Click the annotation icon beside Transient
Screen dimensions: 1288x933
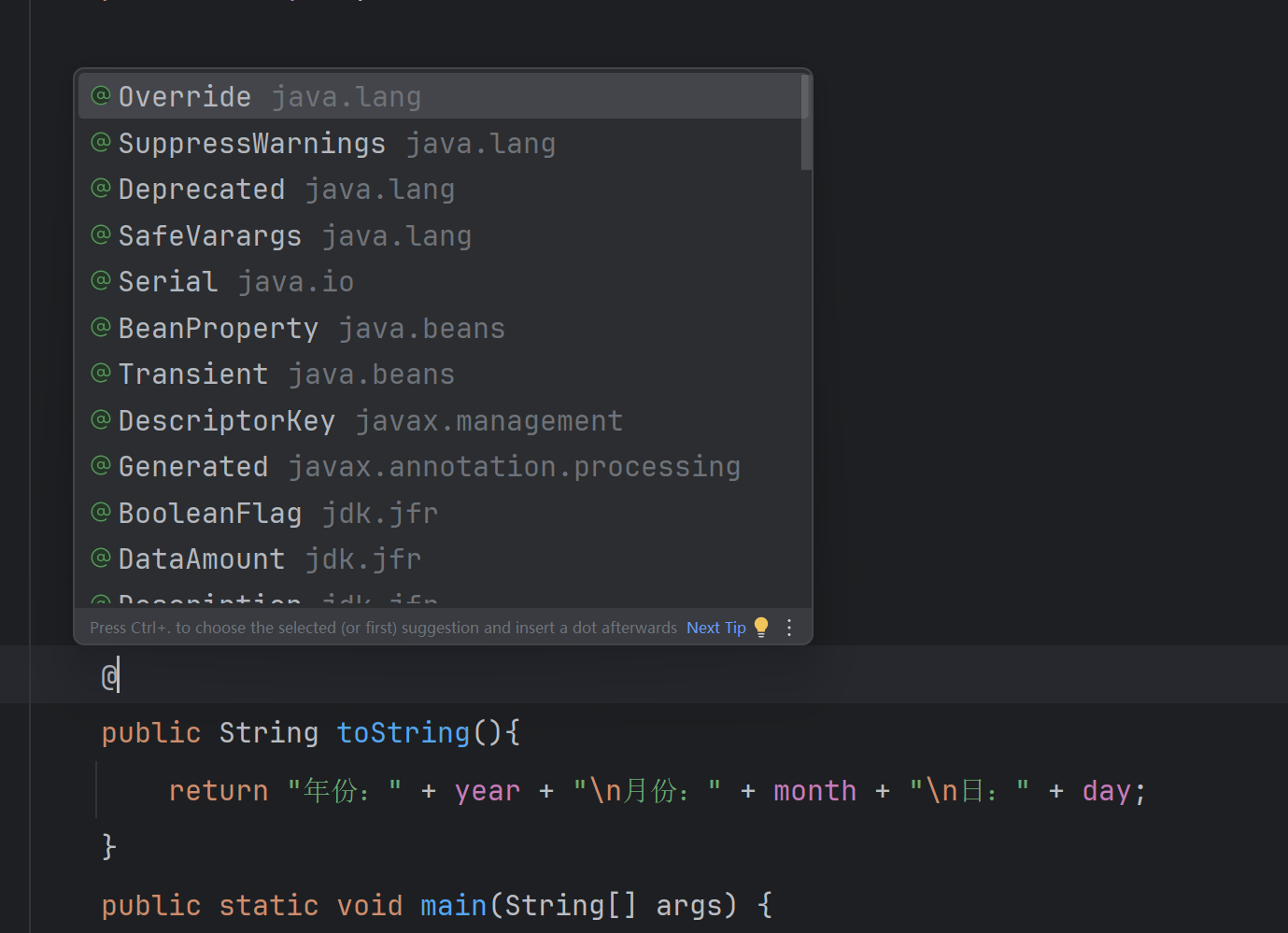101,373
